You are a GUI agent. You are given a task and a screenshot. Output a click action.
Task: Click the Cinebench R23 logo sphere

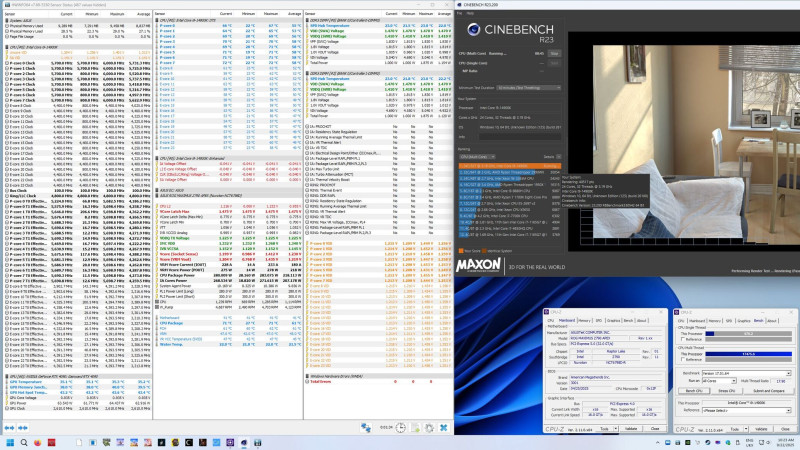(x=473, y=30)
